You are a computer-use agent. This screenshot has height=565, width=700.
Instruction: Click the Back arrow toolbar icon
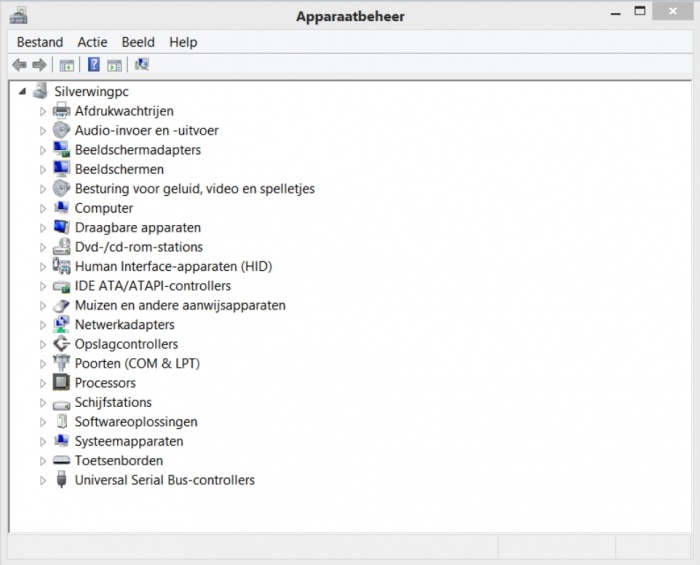(x=19, y=65)
